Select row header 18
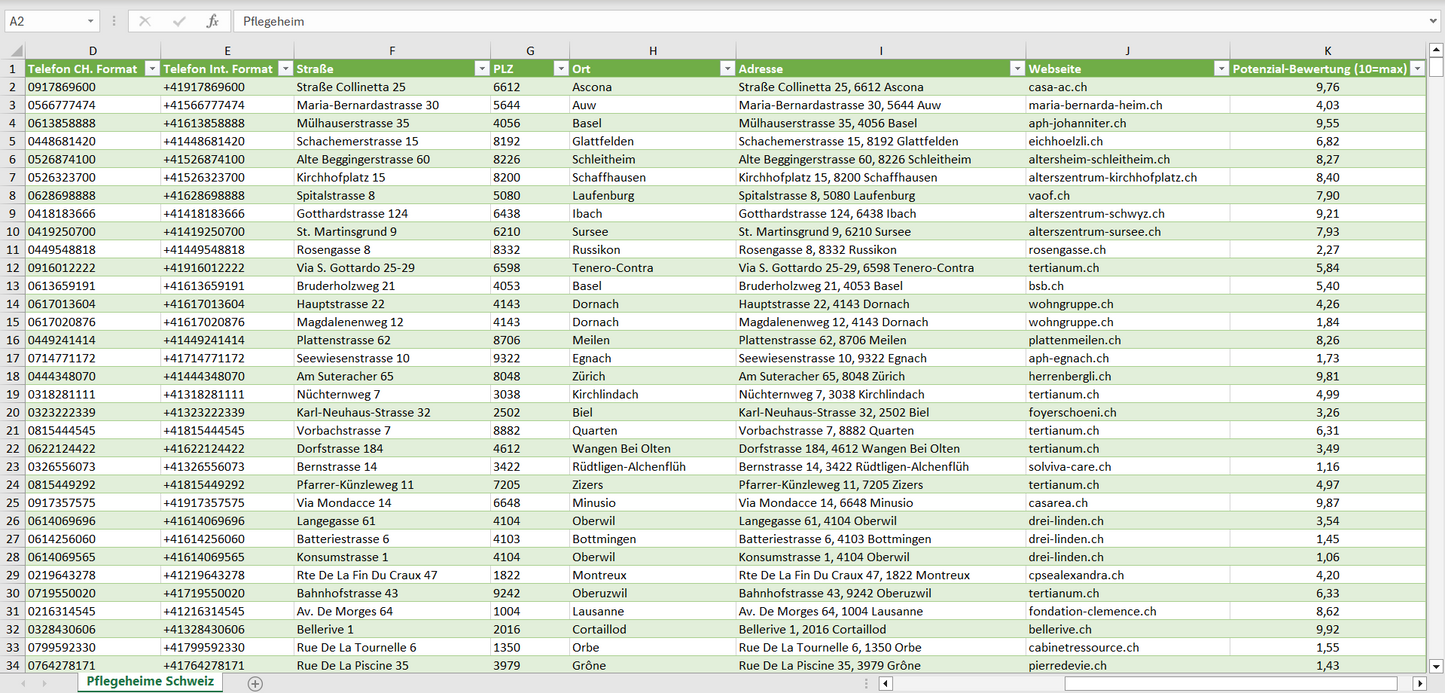 (13, 376)
